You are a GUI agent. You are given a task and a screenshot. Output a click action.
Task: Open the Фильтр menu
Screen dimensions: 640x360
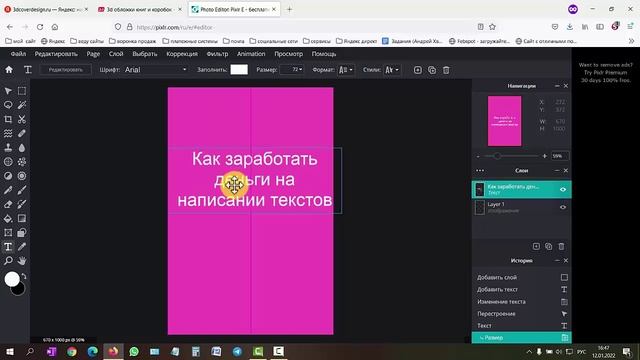217,54
